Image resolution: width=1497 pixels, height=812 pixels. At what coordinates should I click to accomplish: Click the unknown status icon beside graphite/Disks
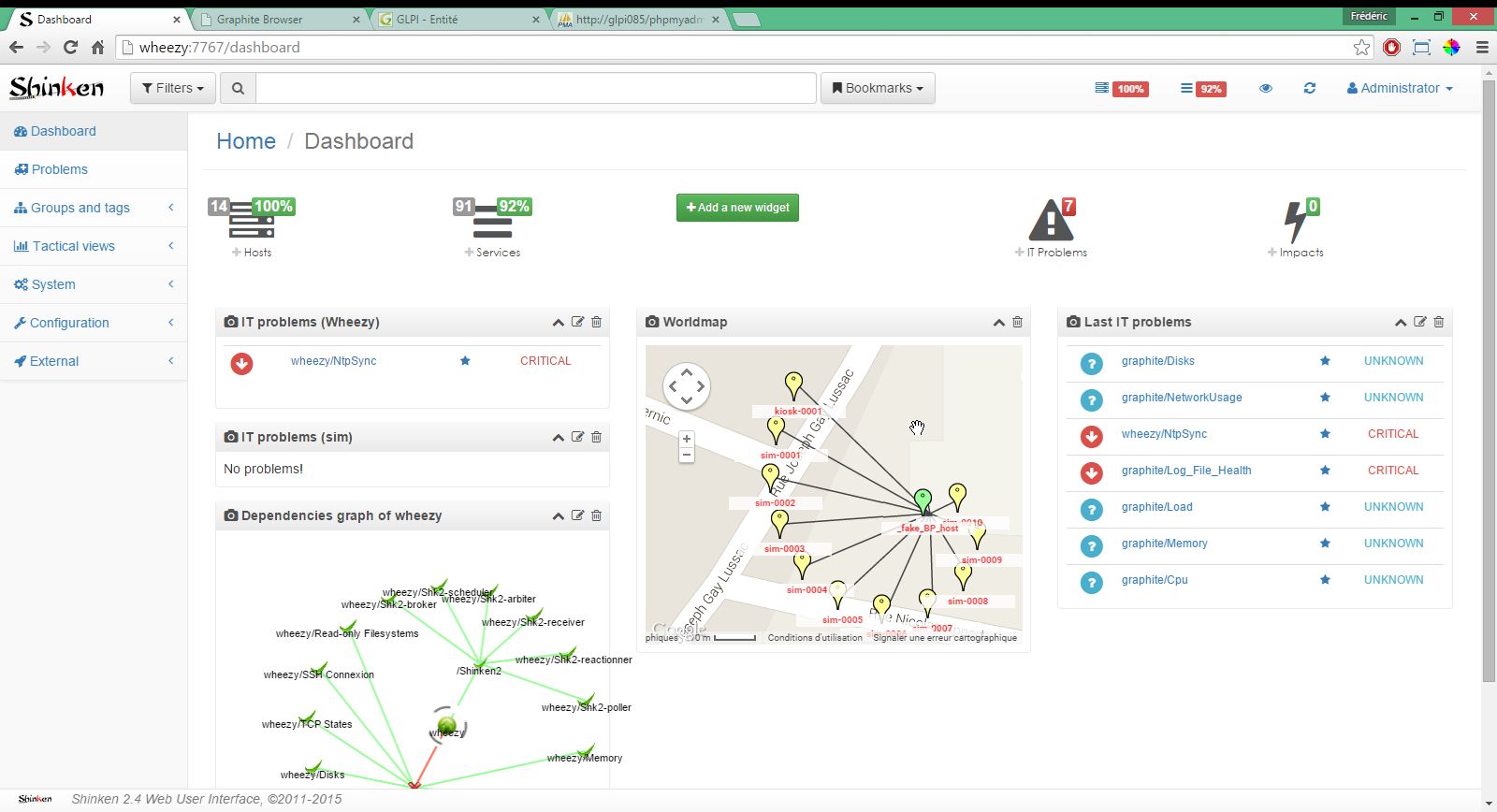point(1091,363)
